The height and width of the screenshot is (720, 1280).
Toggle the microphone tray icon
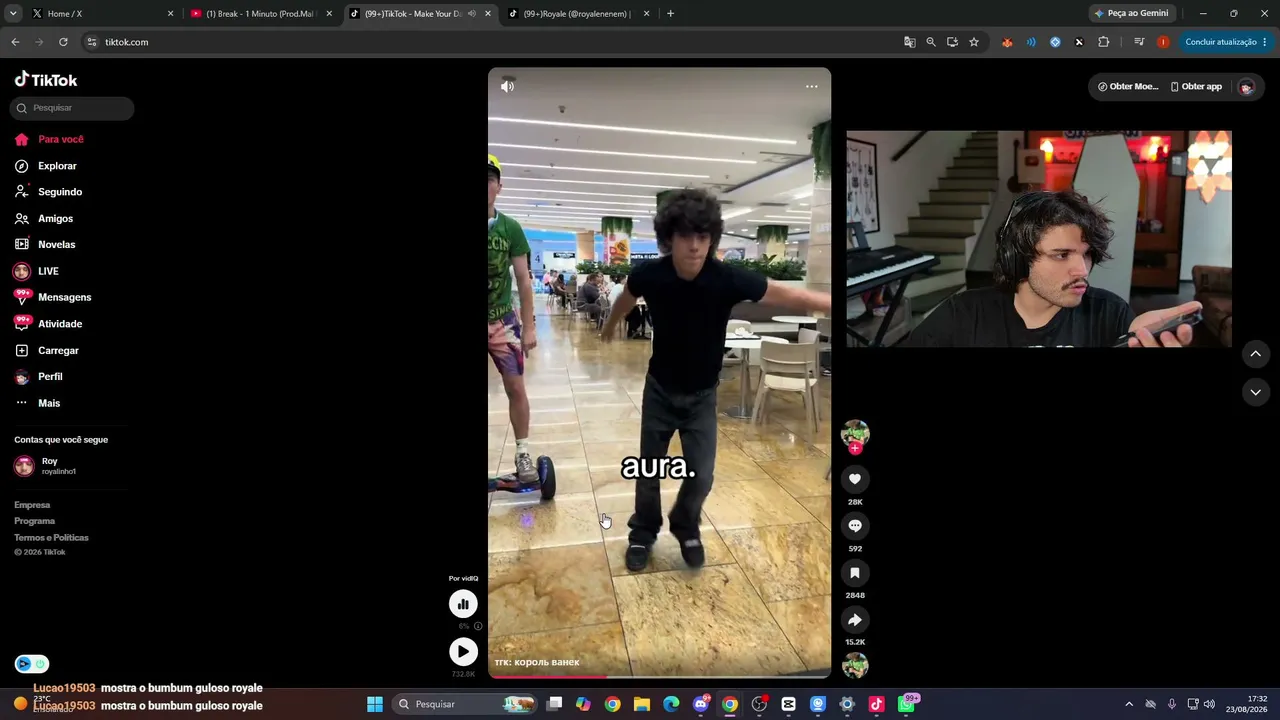coord(1172,704)
